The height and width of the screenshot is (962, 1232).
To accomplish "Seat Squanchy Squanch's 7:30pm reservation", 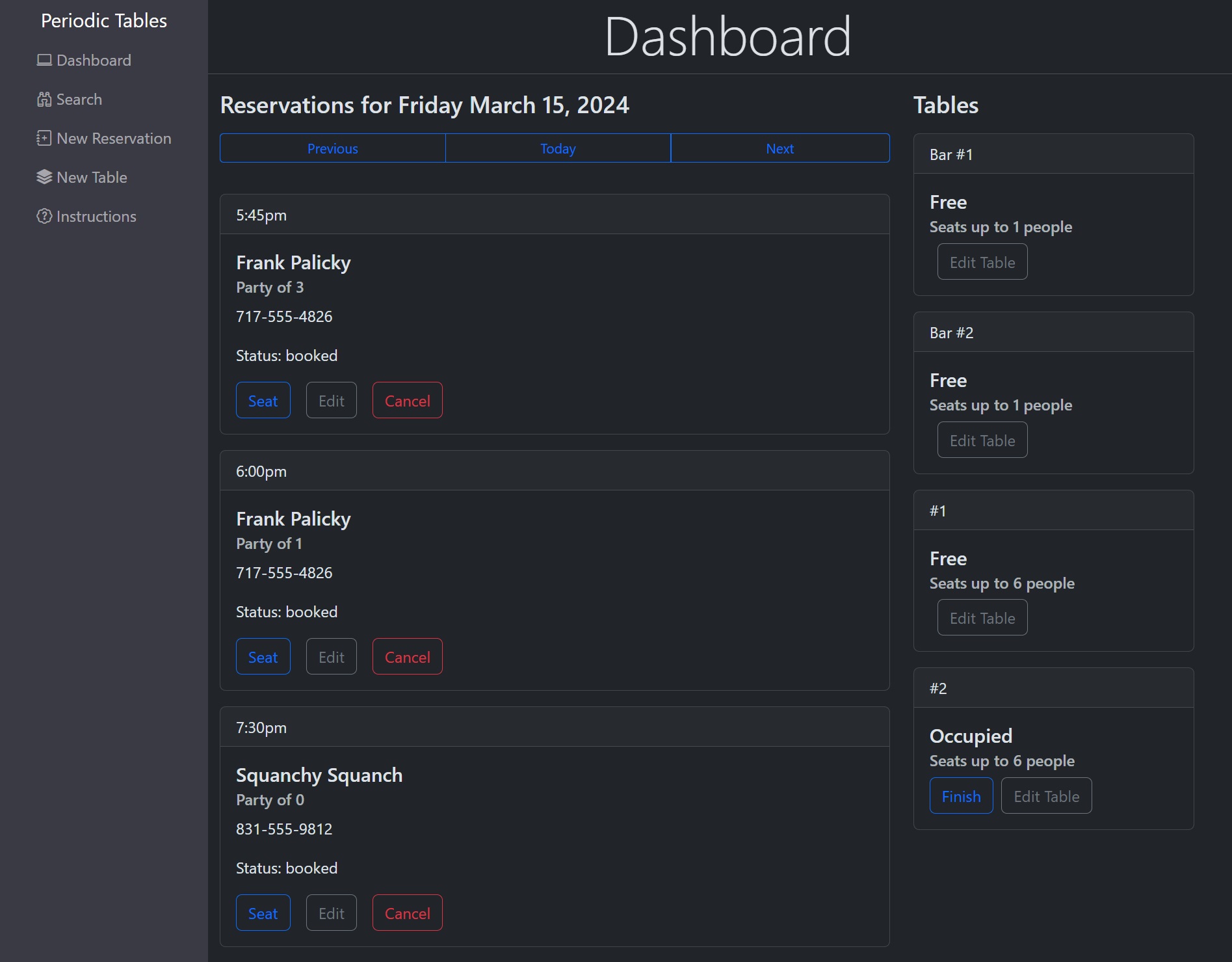I will 263,913.
